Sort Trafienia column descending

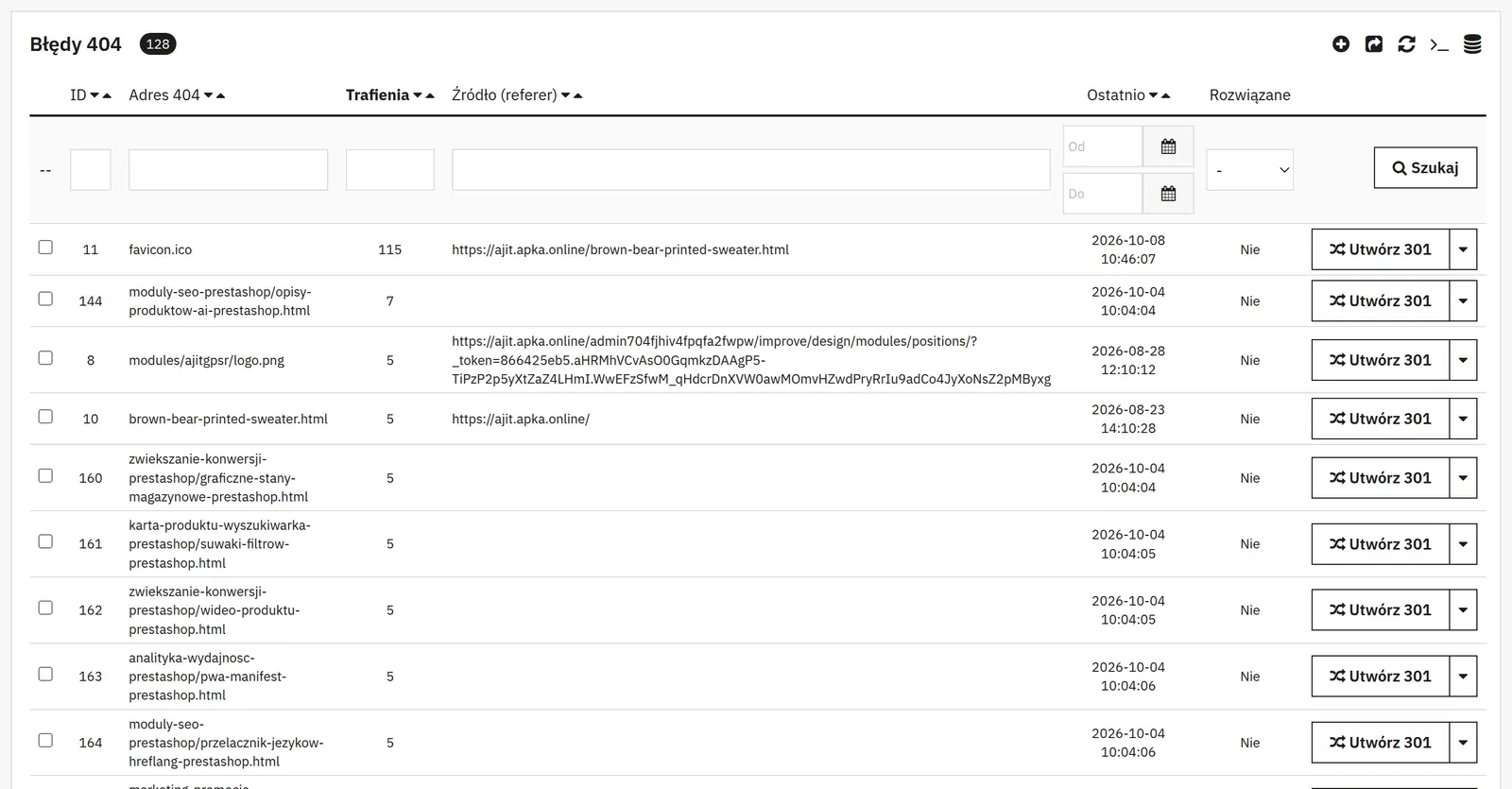(x=418, y=95)
